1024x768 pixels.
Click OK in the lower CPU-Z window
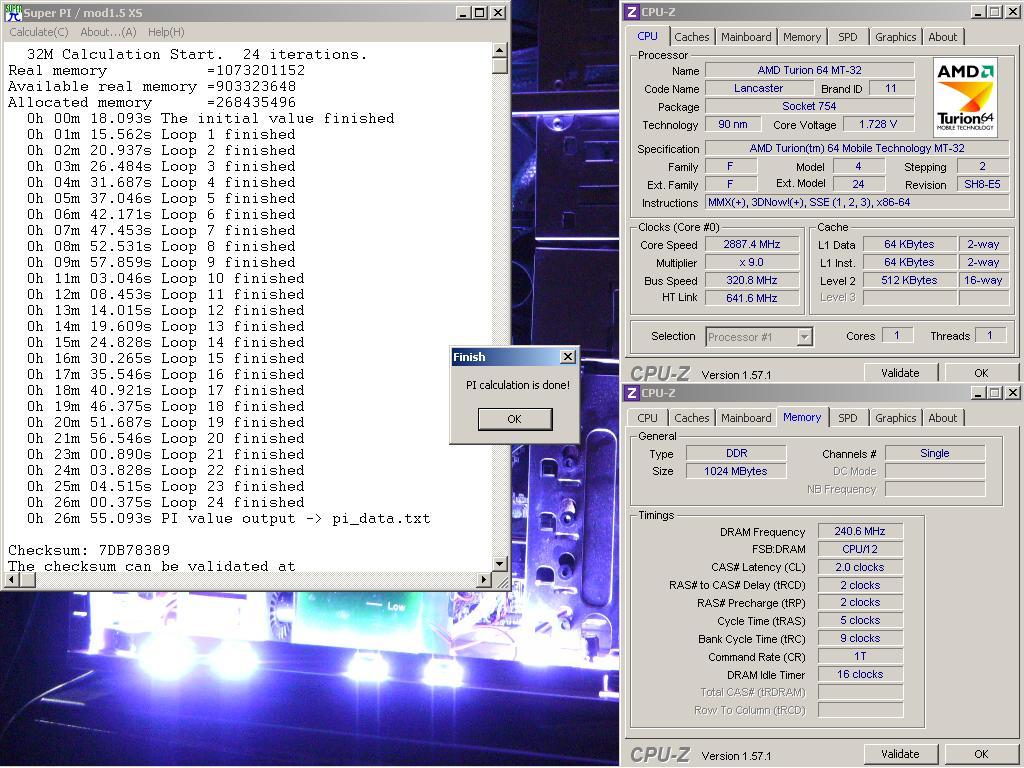(x=981, y=754)
